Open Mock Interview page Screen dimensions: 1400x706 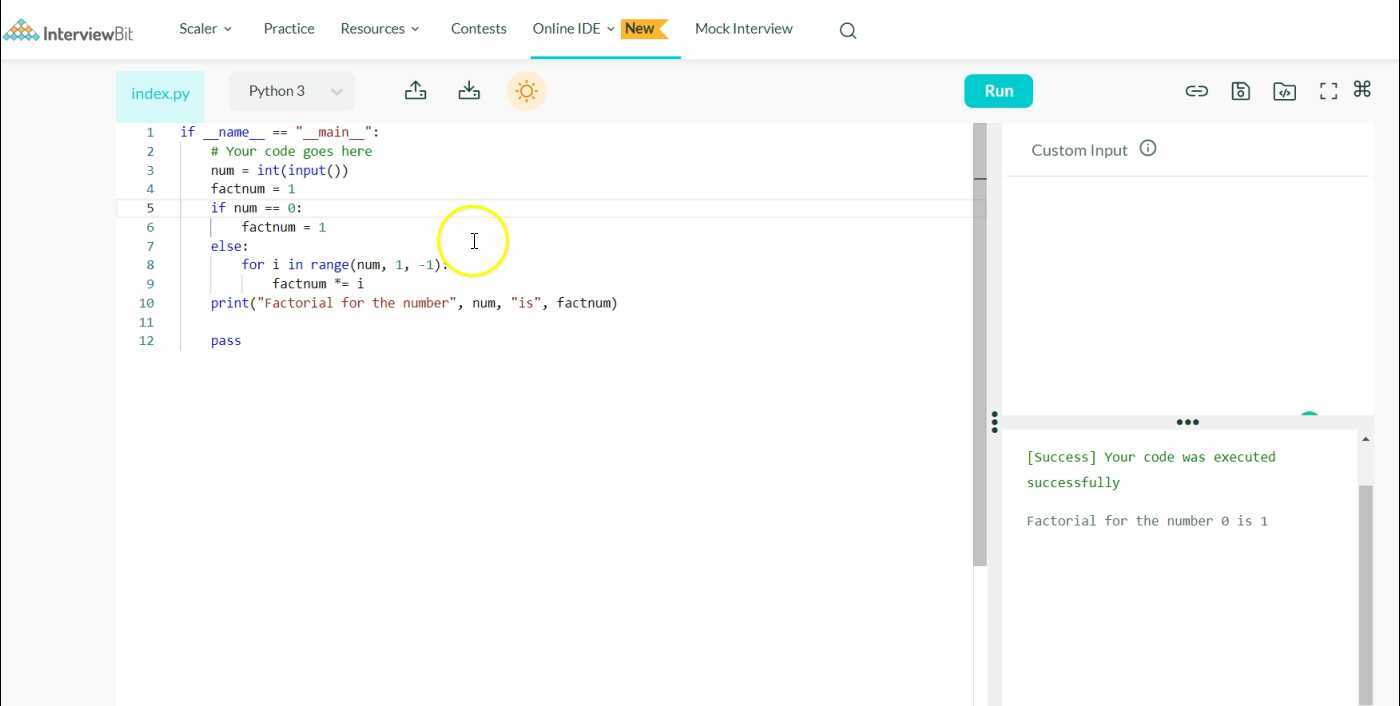tap(743, 28)
